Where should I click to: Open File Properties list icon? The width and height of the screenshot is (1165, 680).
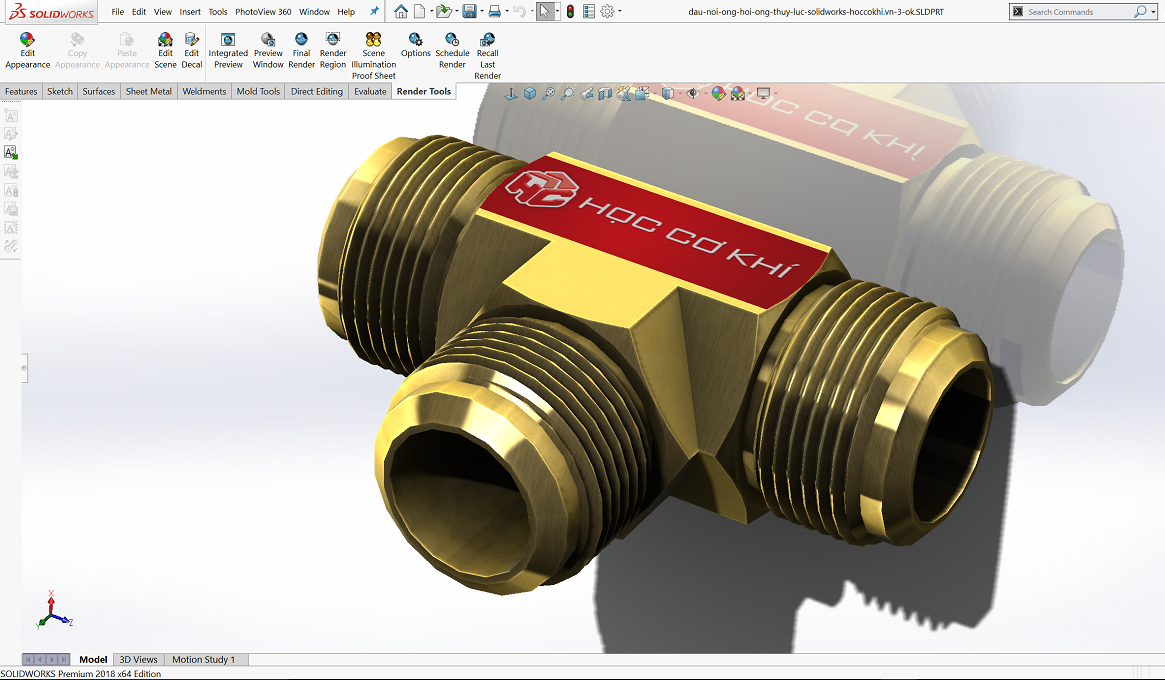(589, 11)
